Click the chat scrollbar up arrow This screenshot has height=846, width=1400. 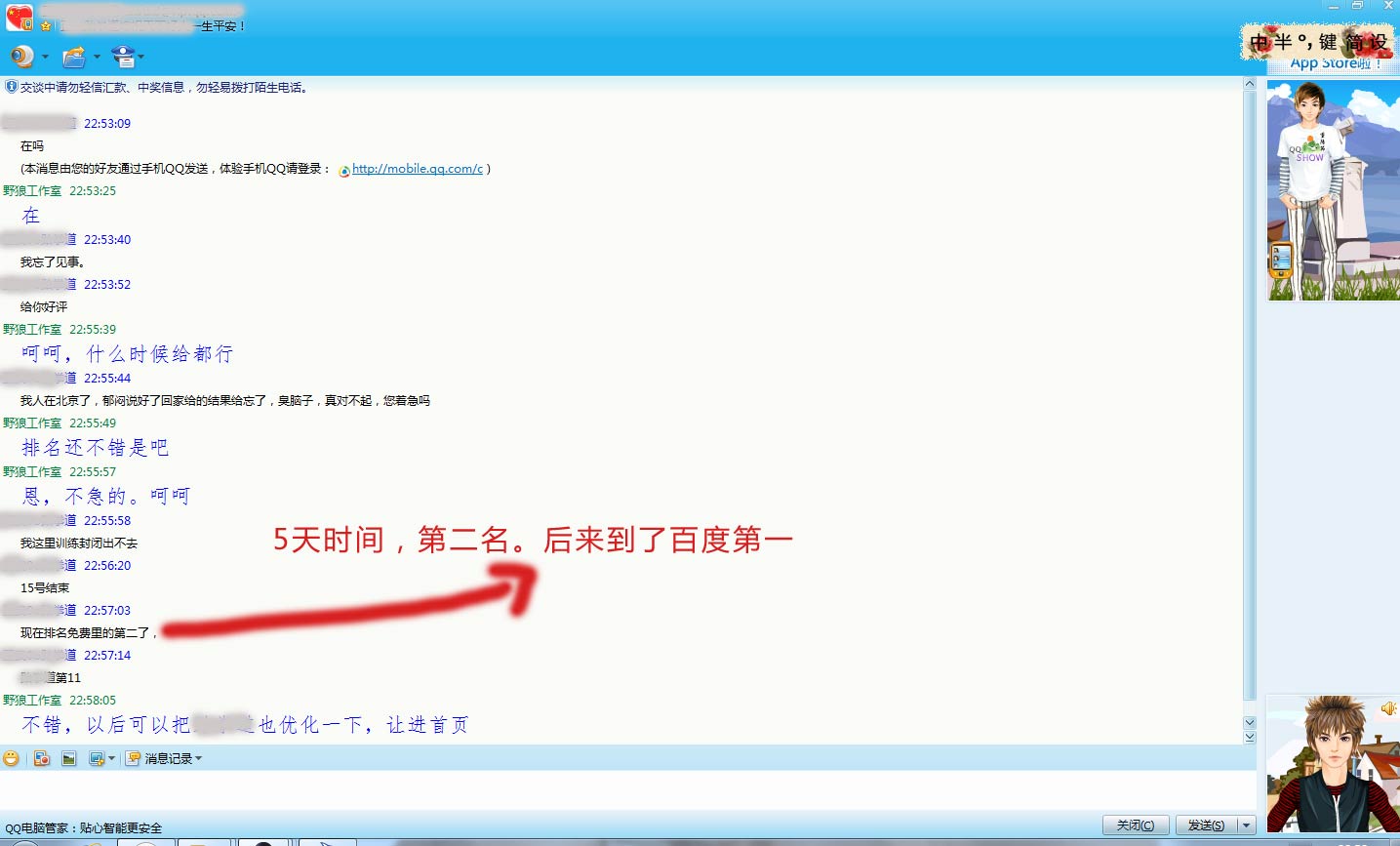pos(1249,85)
